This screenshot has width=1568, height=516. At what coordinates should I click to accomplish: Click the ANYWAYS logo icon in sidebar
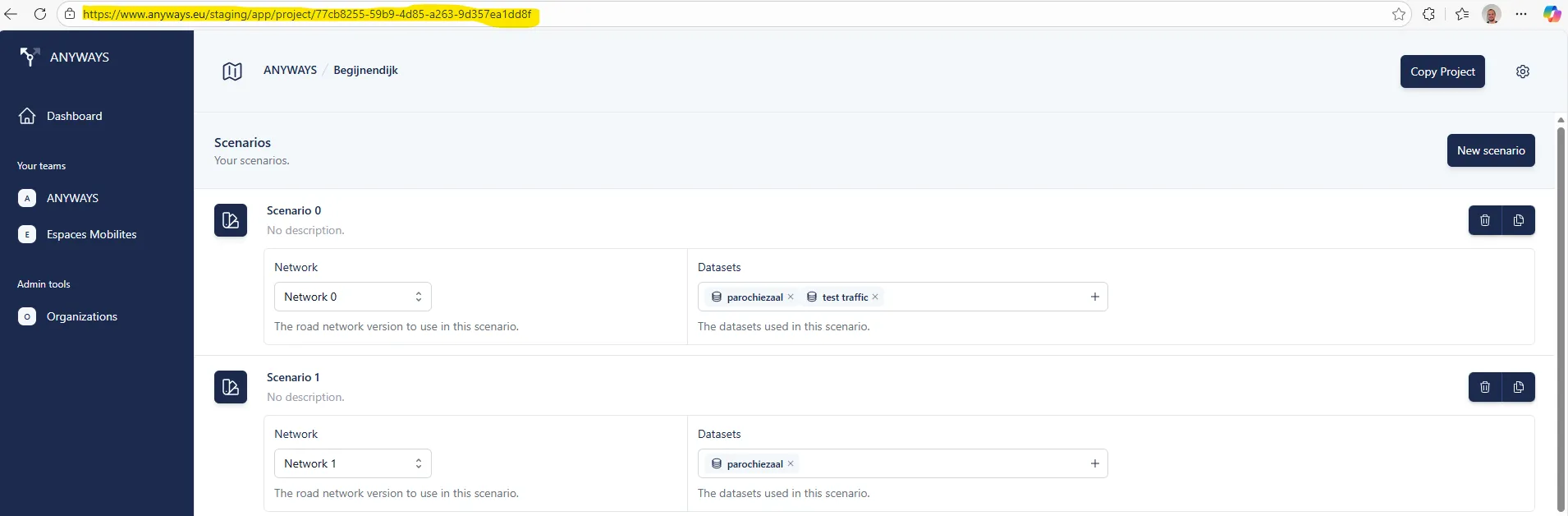point(30,57)
